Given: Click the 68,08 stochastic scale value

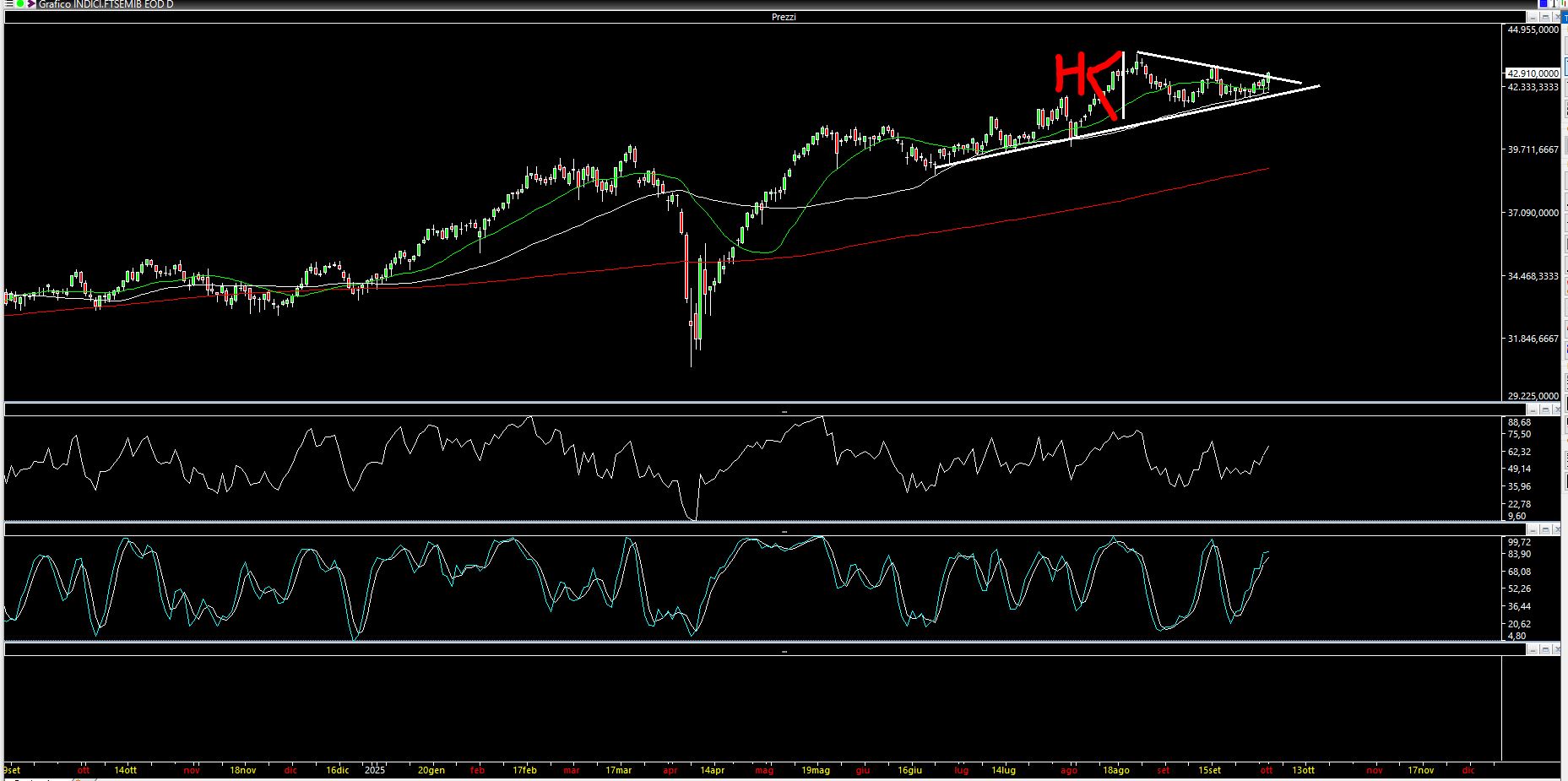Looking at the screenshot, I should coord(1518,572).
